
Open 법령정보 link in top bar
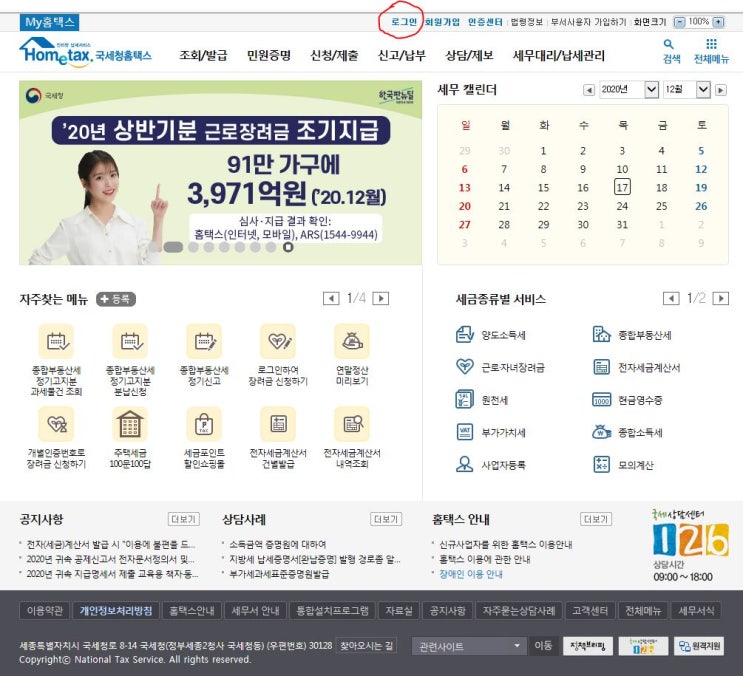point(526,22)
